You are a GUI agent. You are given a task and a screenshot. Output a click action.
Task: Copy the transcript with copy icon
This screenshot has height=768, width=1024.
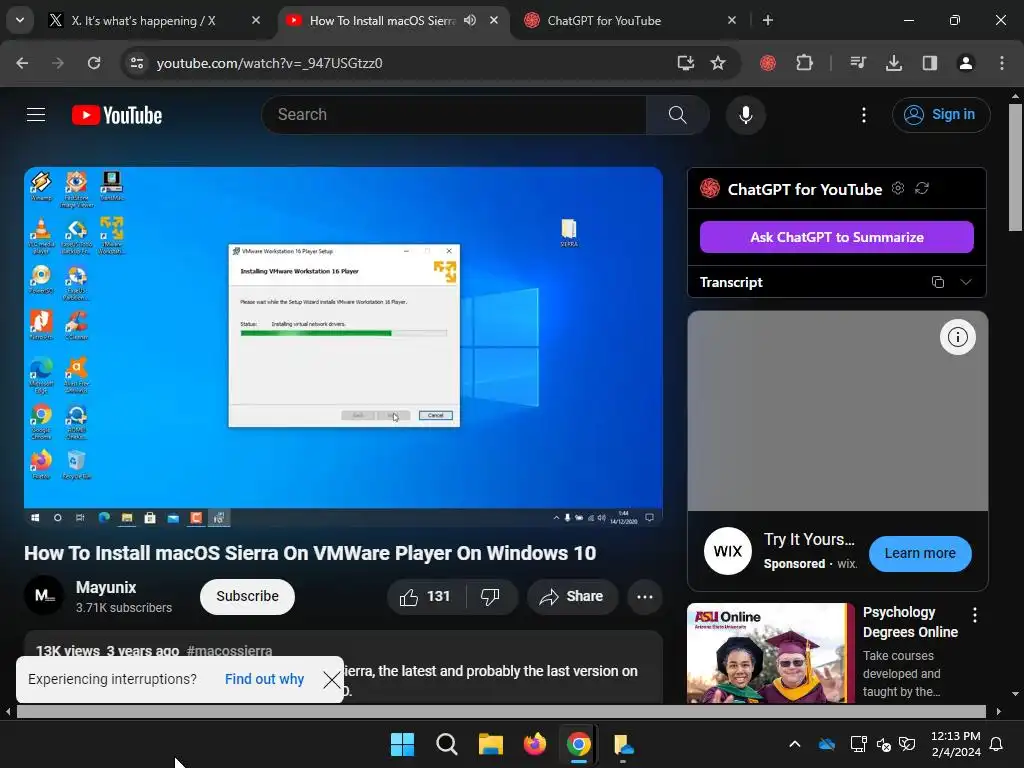[x=938, y=282]
